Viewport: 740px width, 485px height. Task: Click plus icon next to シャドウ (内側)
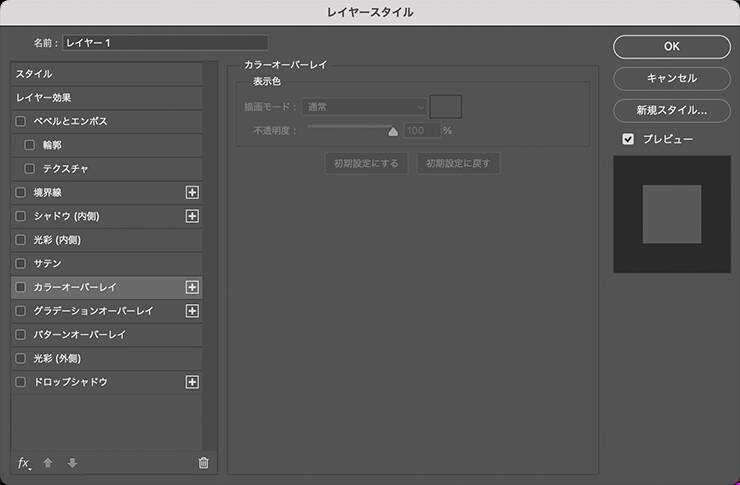[192, 216]
